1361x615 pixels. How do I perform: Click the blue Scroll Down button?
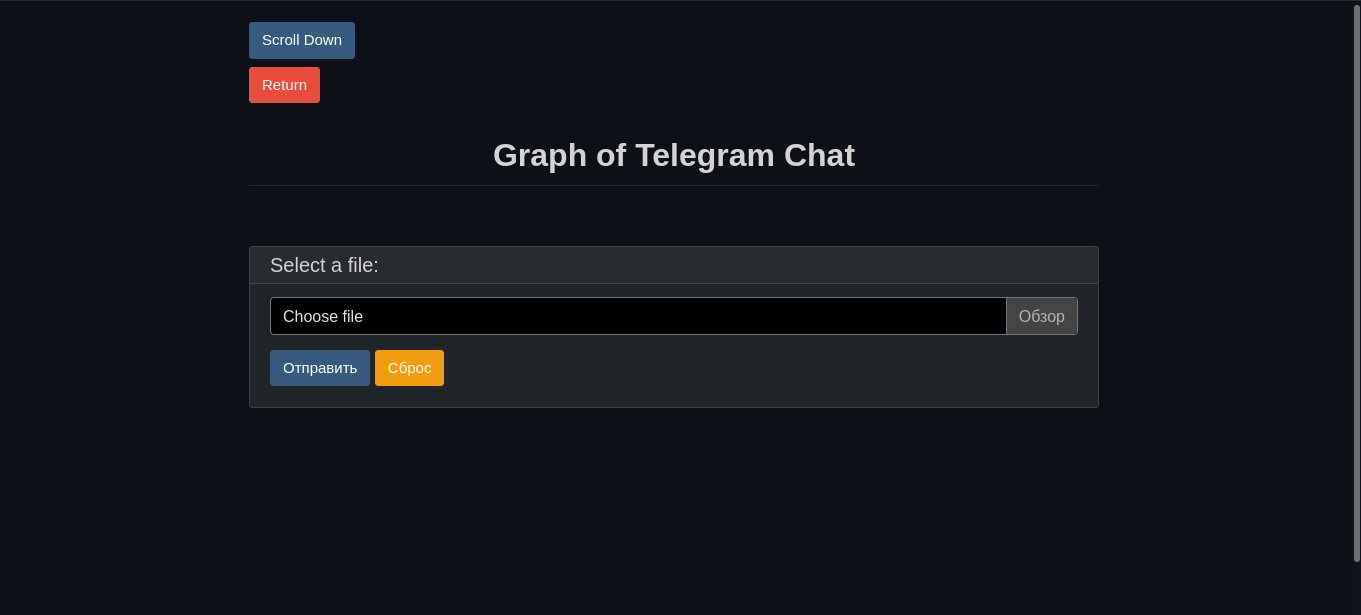coord(301,40)
